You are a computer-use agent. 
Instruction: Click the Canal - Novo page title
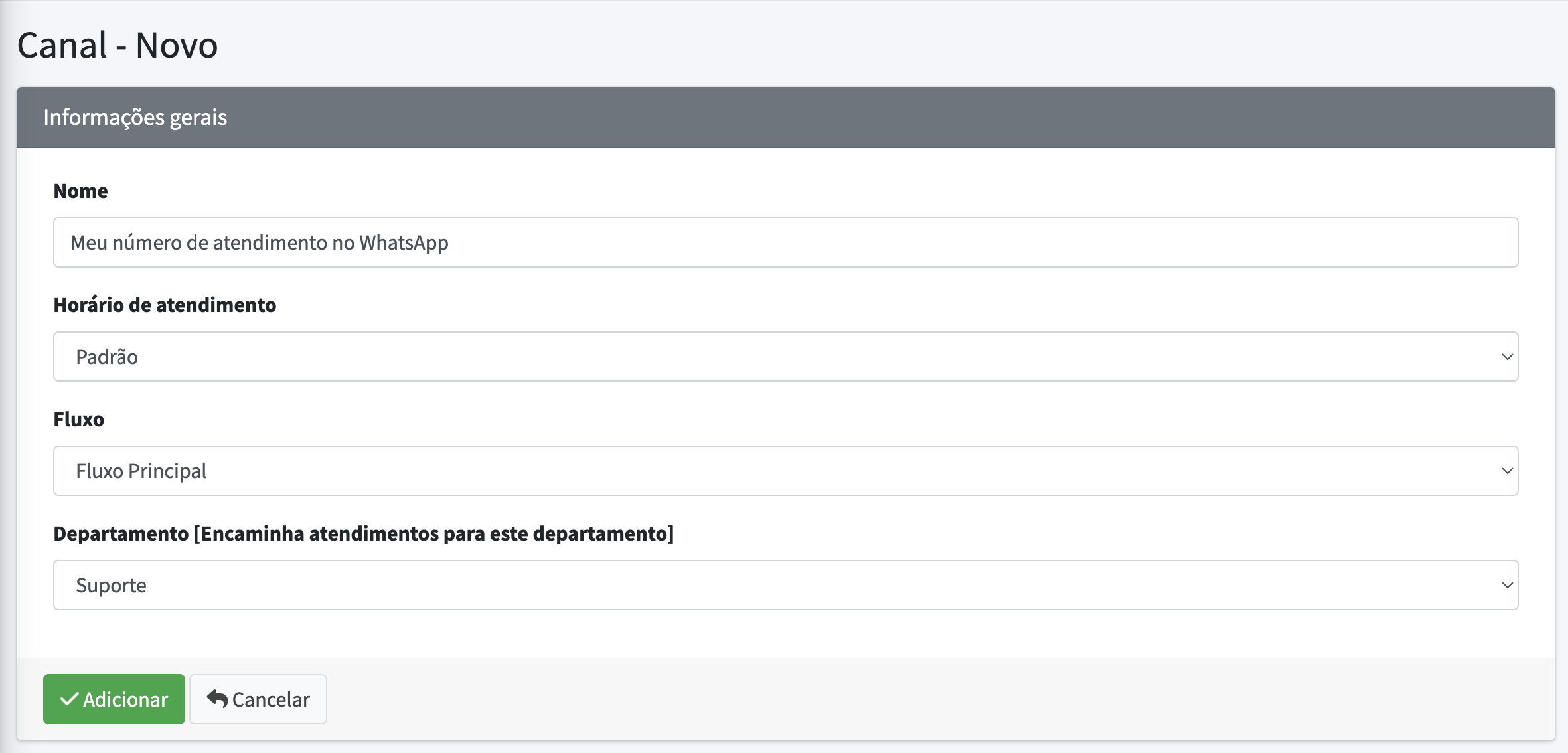click(x=118, y=46)
